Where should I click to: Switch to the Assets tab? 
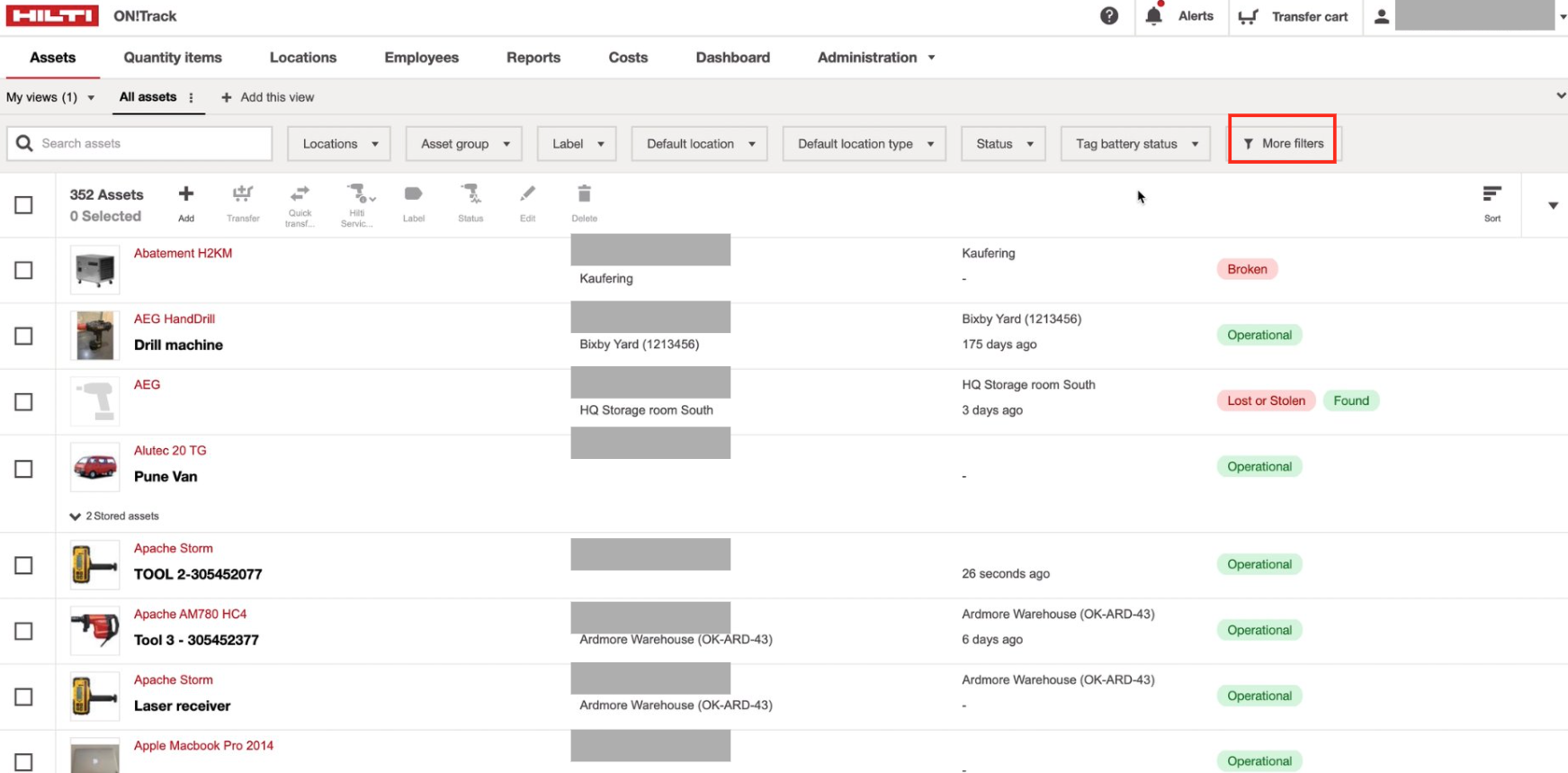tap(53, 58)
